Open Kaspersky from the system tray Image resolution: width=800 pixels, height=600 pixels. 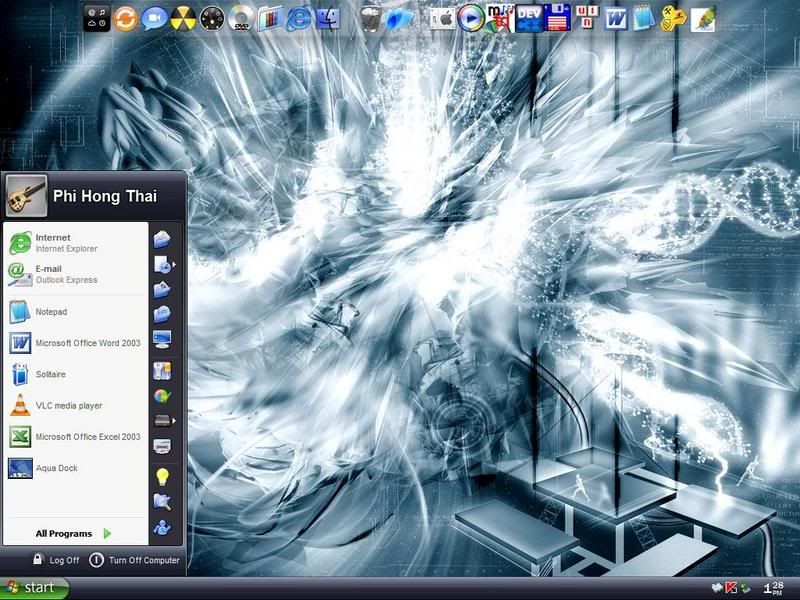point(732,588)
